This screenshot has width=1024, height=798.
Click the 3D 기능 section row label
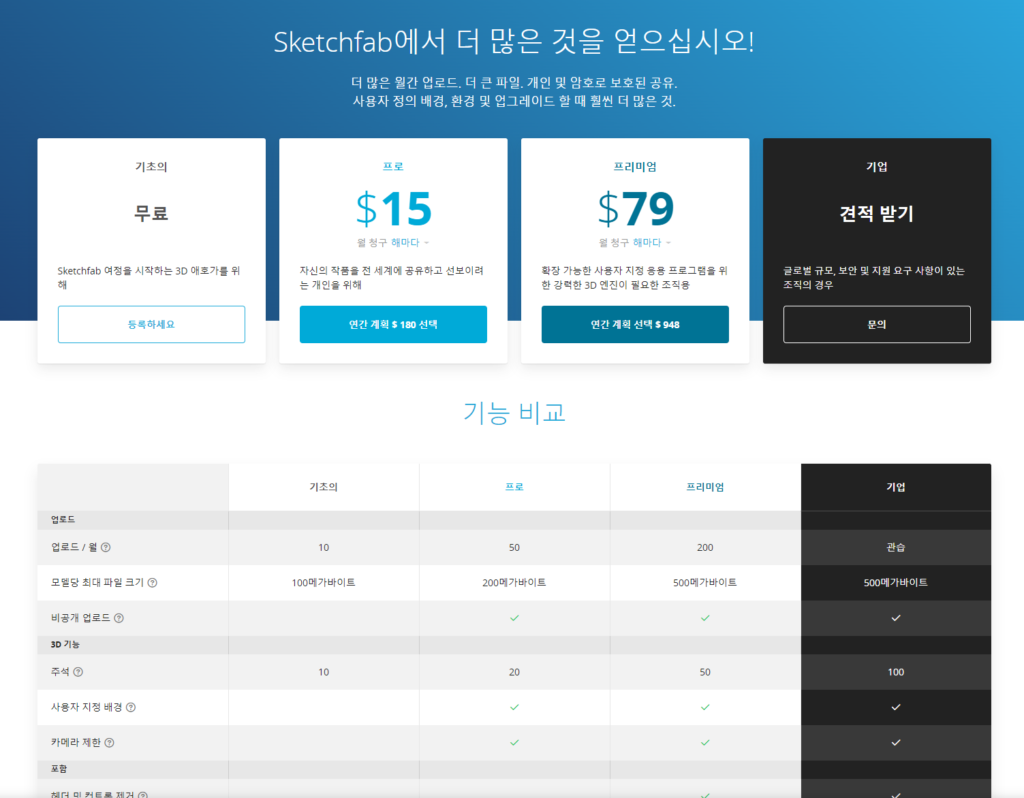(x=65, y=645)
